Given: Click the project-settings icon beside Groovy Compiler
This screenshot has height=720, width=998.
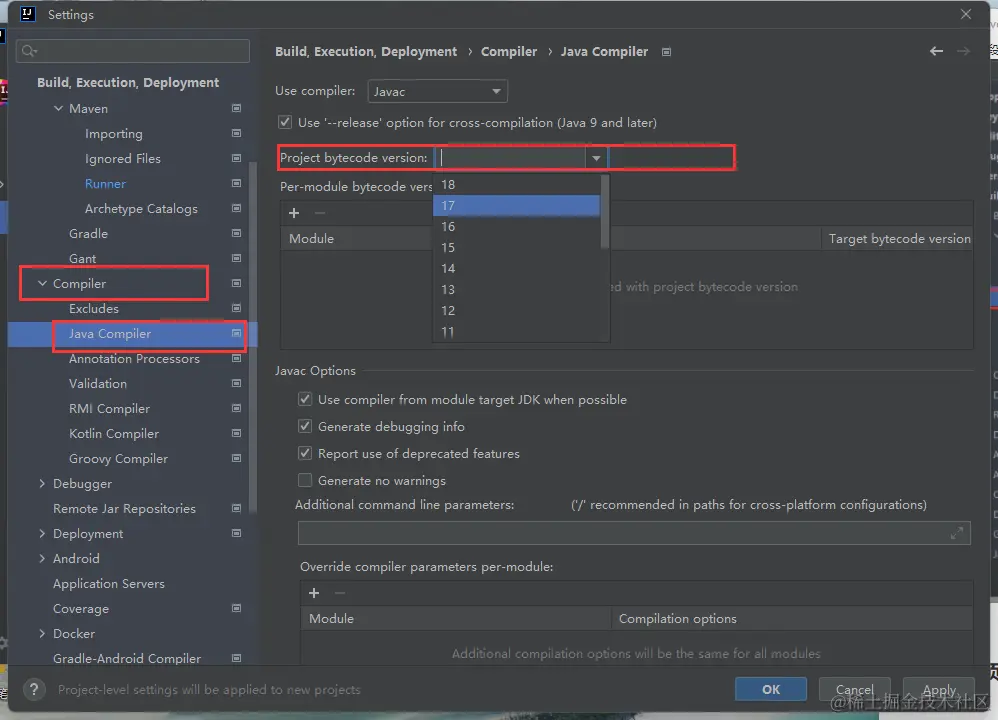Looking at the screenshot, I should (x=236, y=458).
